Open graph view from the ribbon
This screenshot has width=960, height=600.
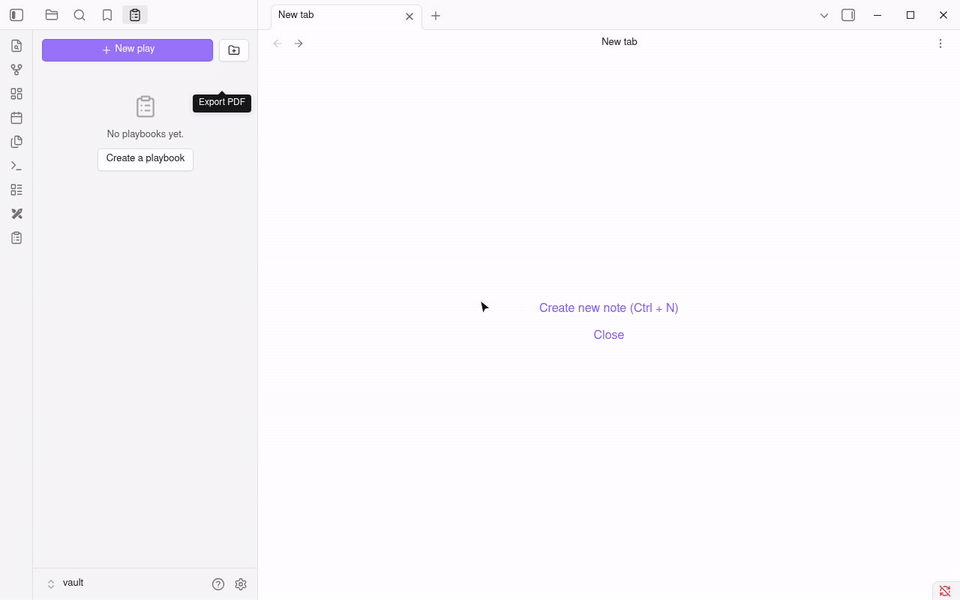17,70
